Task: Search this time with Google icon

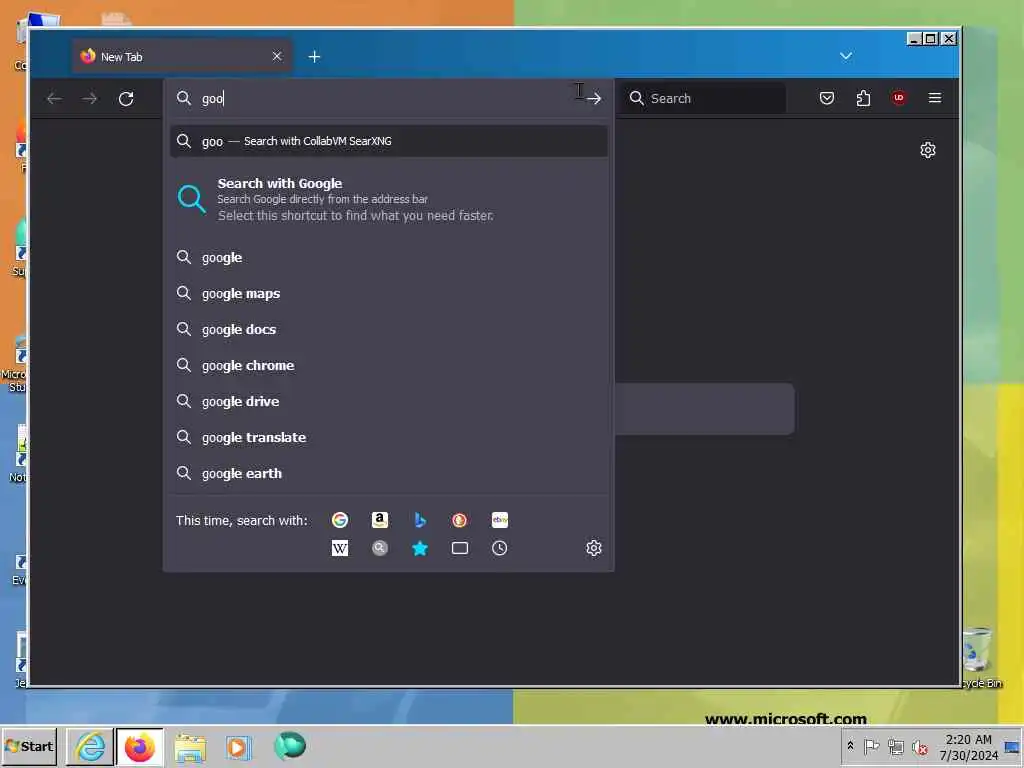Action: click(x=340, y=520)
